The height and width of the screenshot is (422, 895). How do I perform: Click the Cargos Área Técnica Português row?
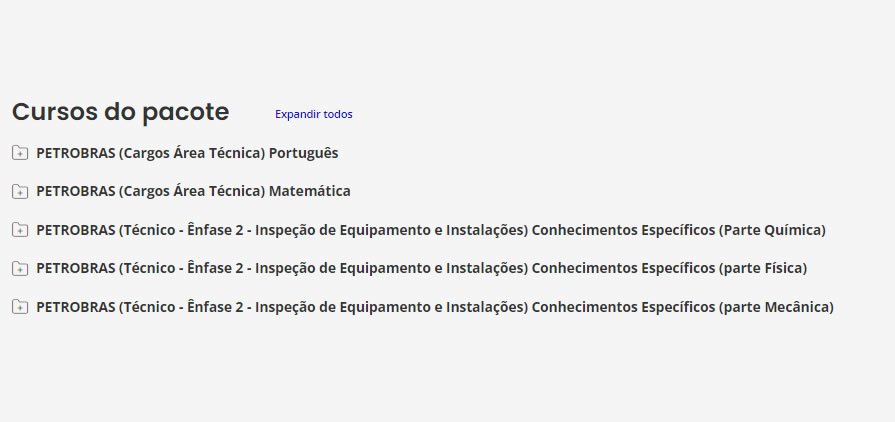point(187,153)
